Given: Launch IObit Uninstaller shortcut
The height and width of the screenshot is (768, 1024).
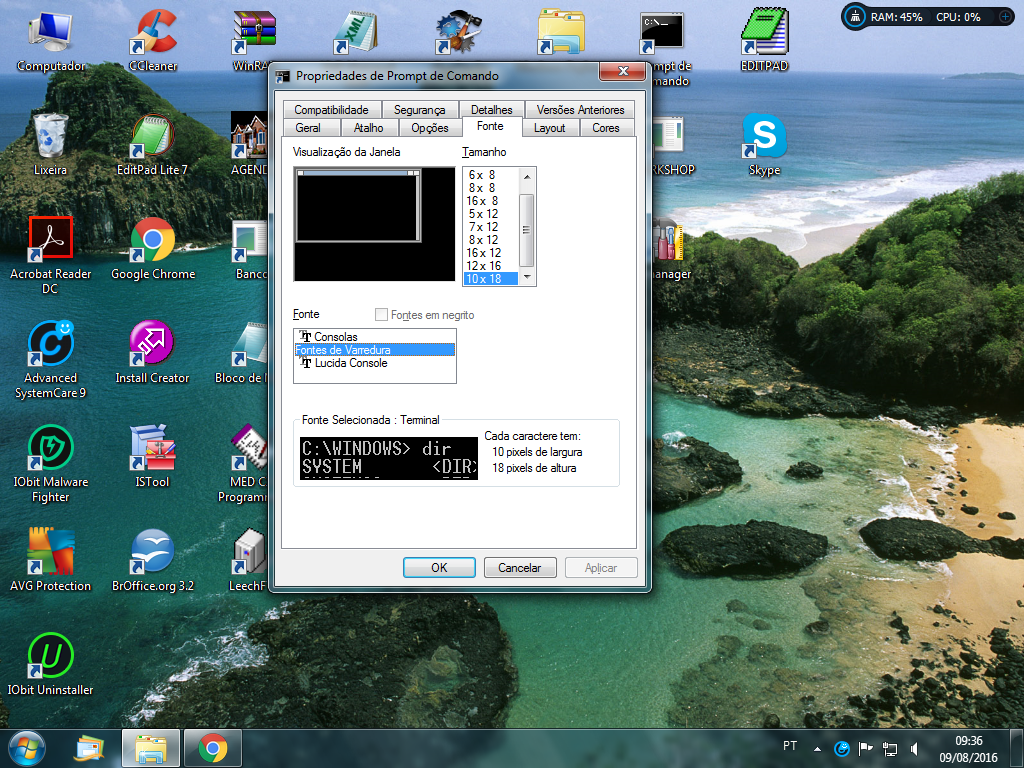Looking at the screenshot, I should pos(50,657).
